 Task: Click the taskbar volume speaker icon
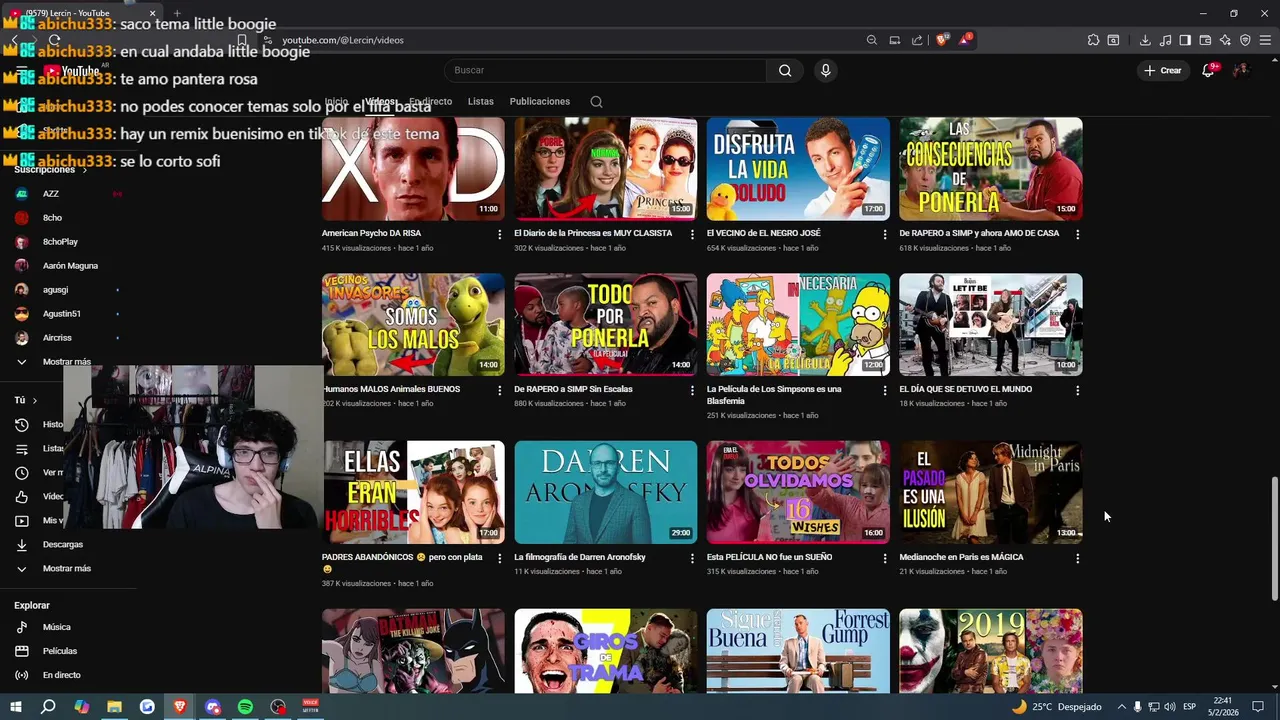1169,707
